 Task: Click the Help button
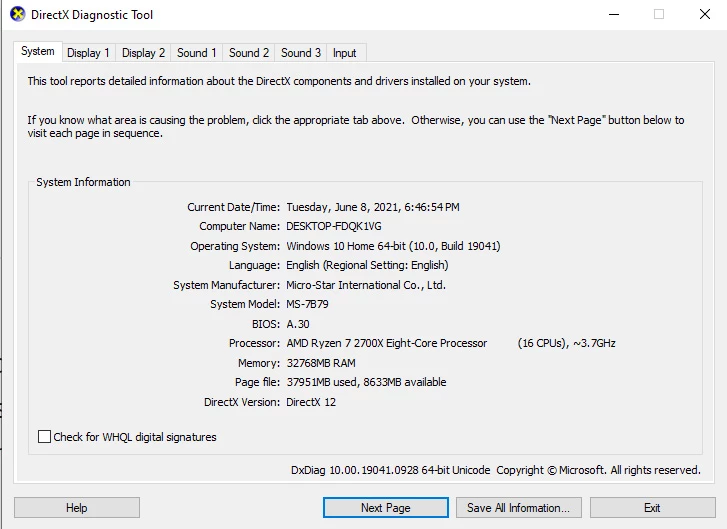pyautogui.click(x=77, y=508)
